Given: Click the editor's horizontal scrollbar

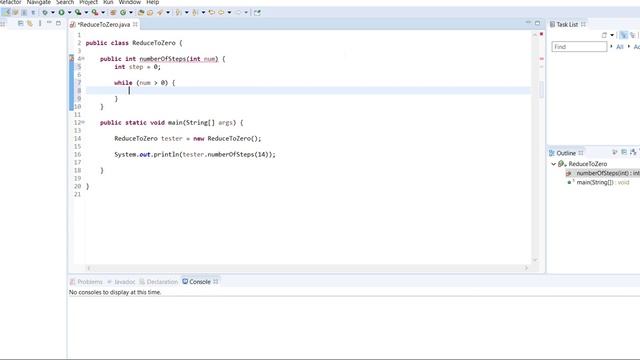Looking at the screenshot, I should 307,268.
